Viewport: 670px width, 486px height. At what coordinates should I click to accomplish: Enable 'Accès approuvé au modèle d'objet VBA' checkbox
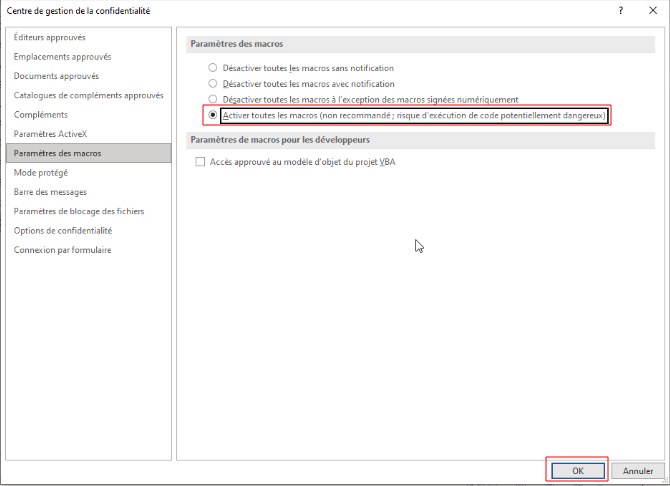pyautogui.click(x=201, y=161)
